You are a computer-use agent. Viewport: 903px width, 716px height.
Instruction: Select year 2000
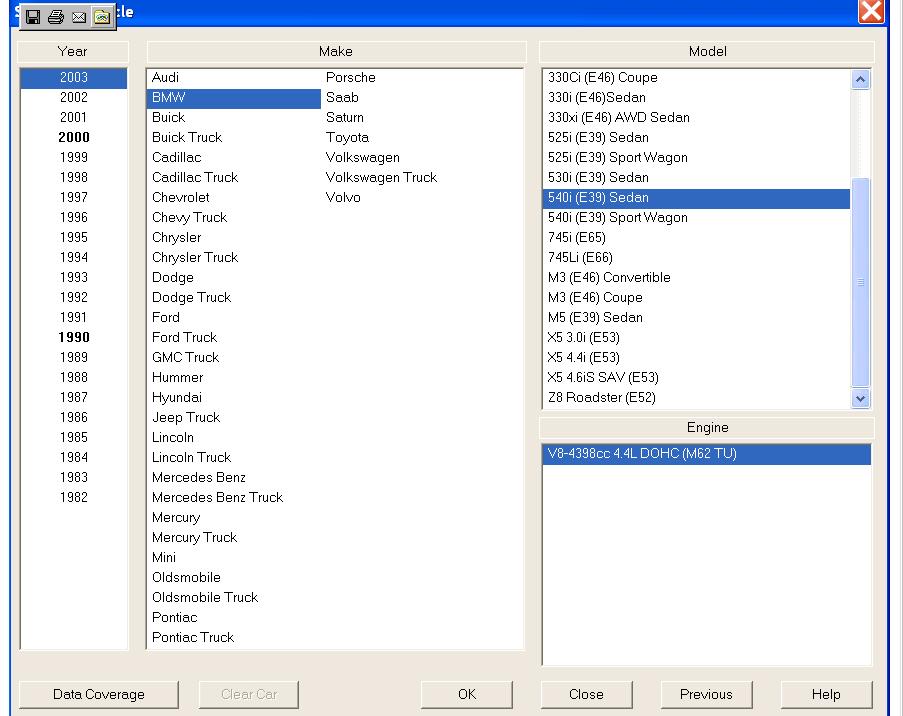coord(74,137)
